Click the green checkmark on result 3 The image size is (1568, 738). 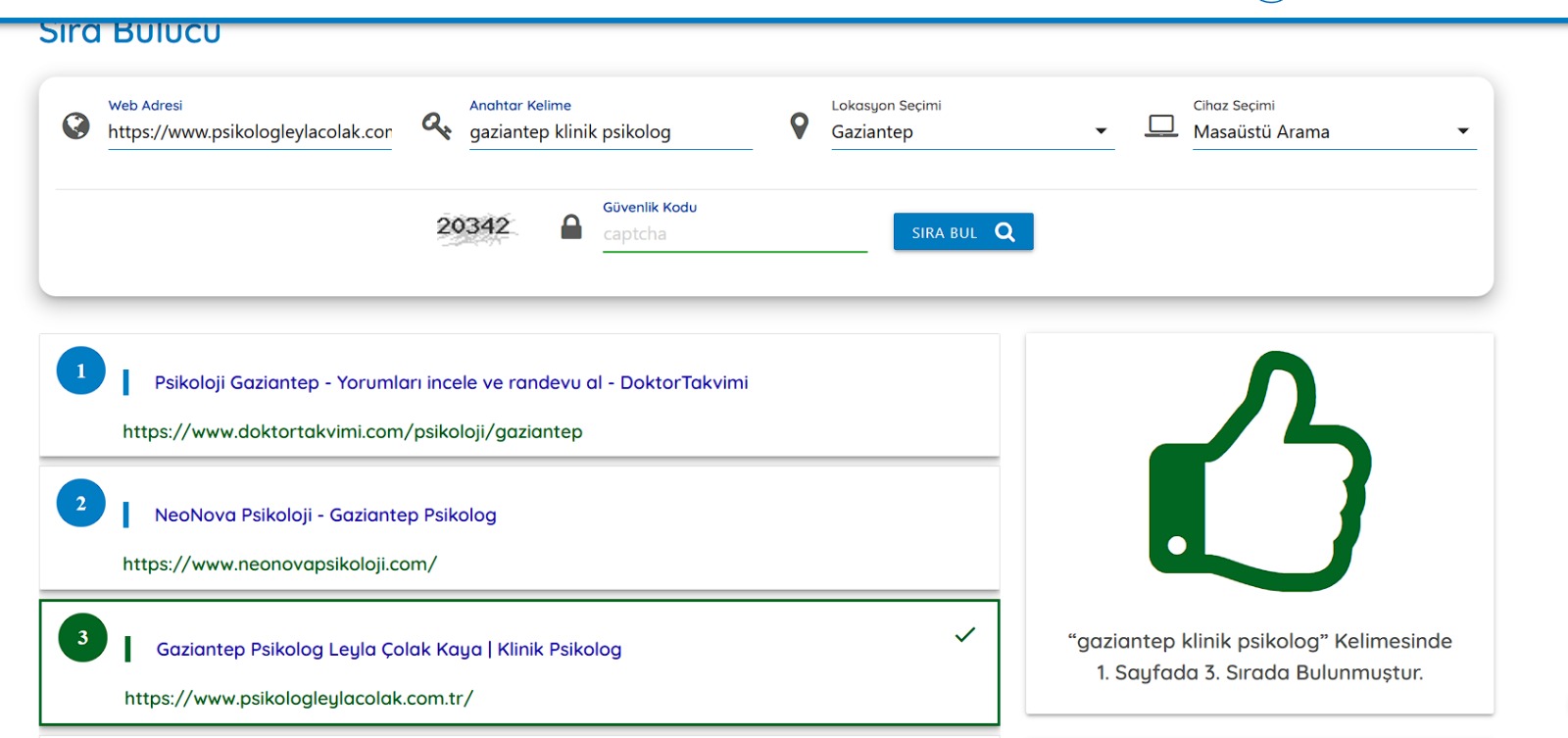(965, 635)
